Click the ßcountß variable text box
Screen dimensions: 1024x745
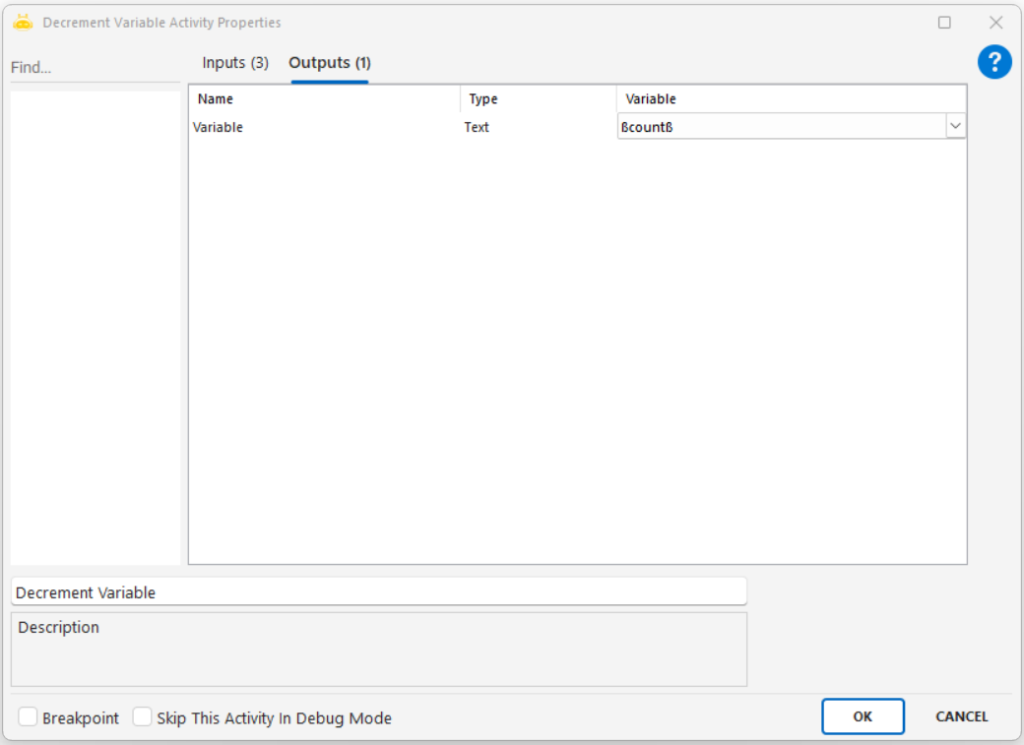[781, 127]
